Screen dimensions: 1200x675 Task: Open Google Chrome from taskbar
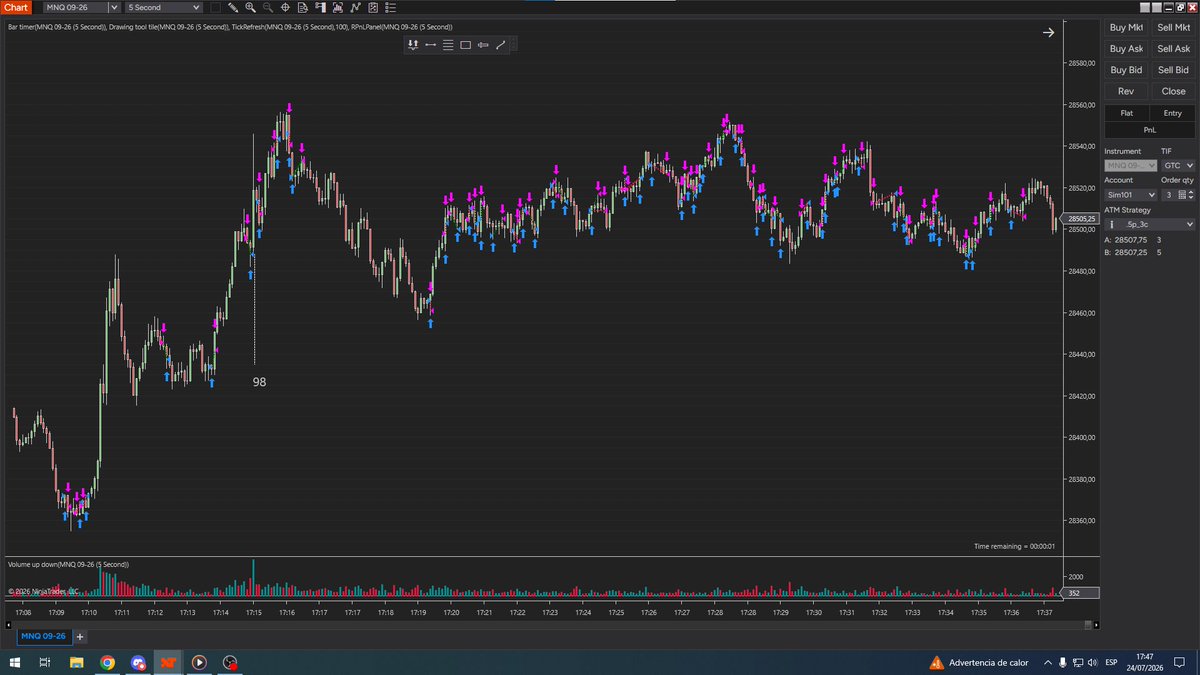[107, 661]
